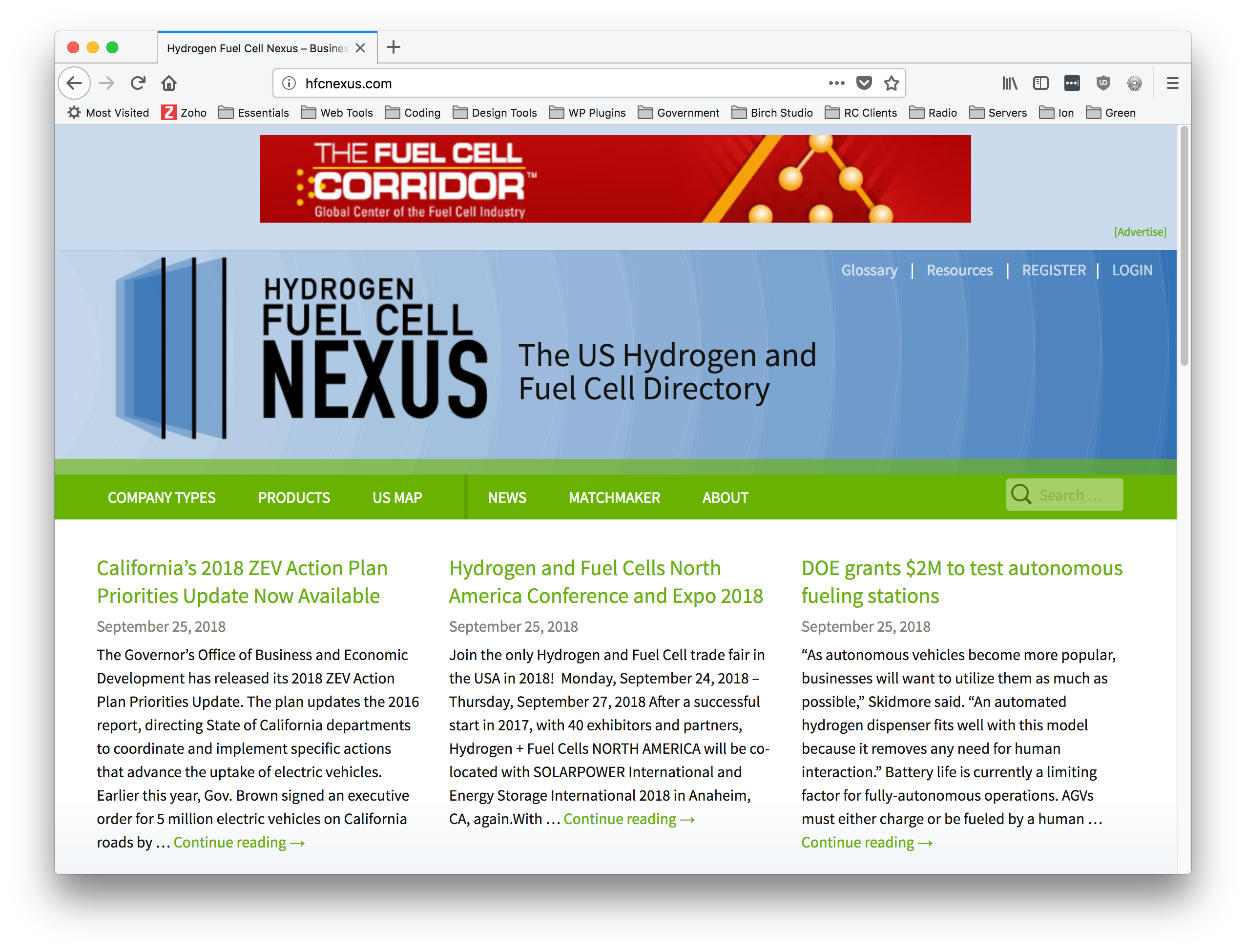This screenshot has height=952, width=1246.
Task: Click the Search input field
Action: [1080, 494]
